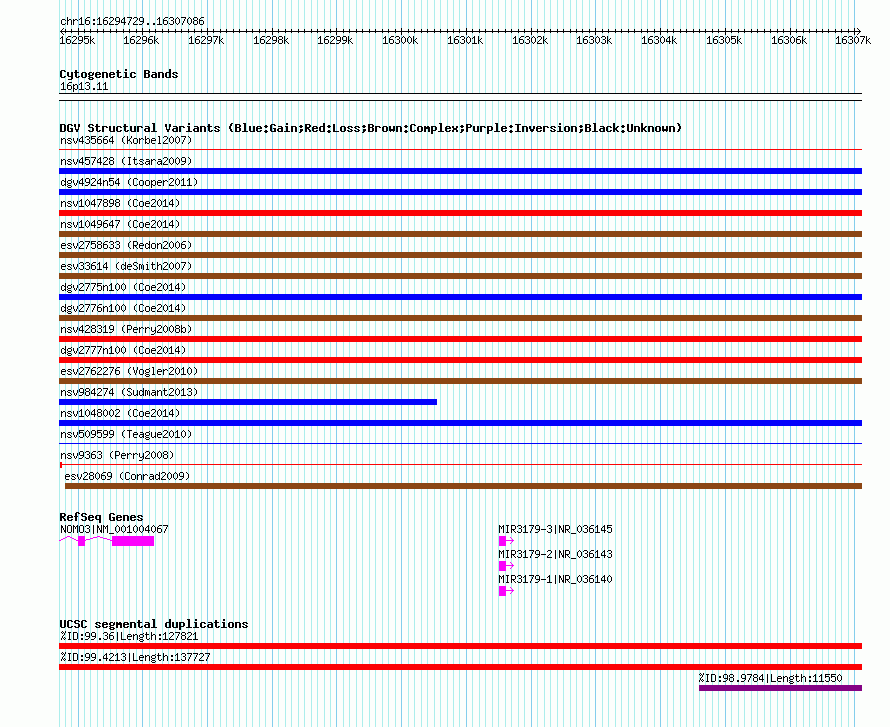Click the 16307k ruler tick label
Image resolution: width=890 pixels, height=727 pixels.
[x=853, y=40]
